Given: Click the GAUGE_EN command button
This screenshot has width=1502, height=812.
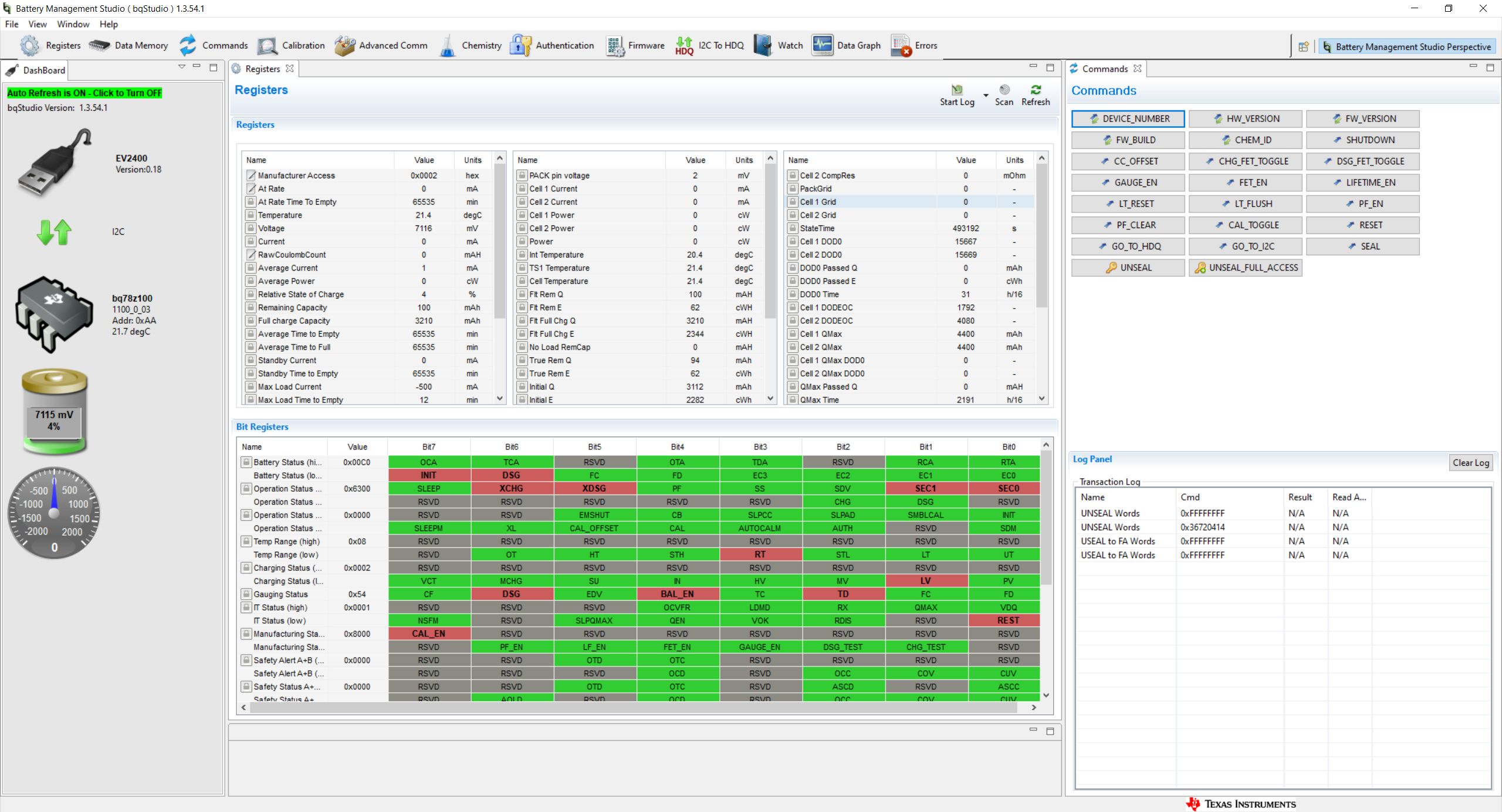Looking at the screenshot, I should (x=1128, y=182).
